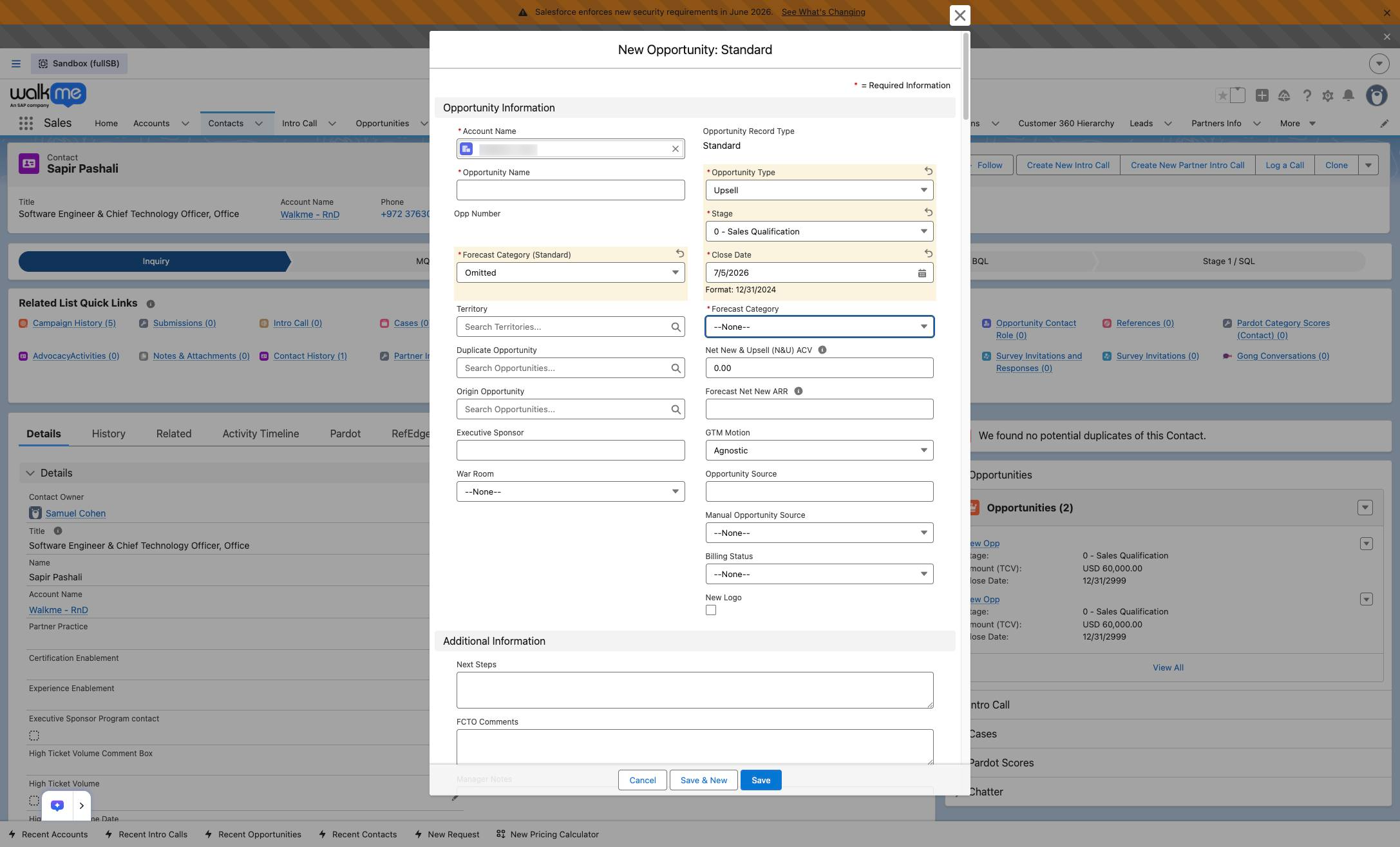The width and height of the screenshot is (1400, 847).
Task: Click the Log a Call button
Action: click(x=1285, y=165)
